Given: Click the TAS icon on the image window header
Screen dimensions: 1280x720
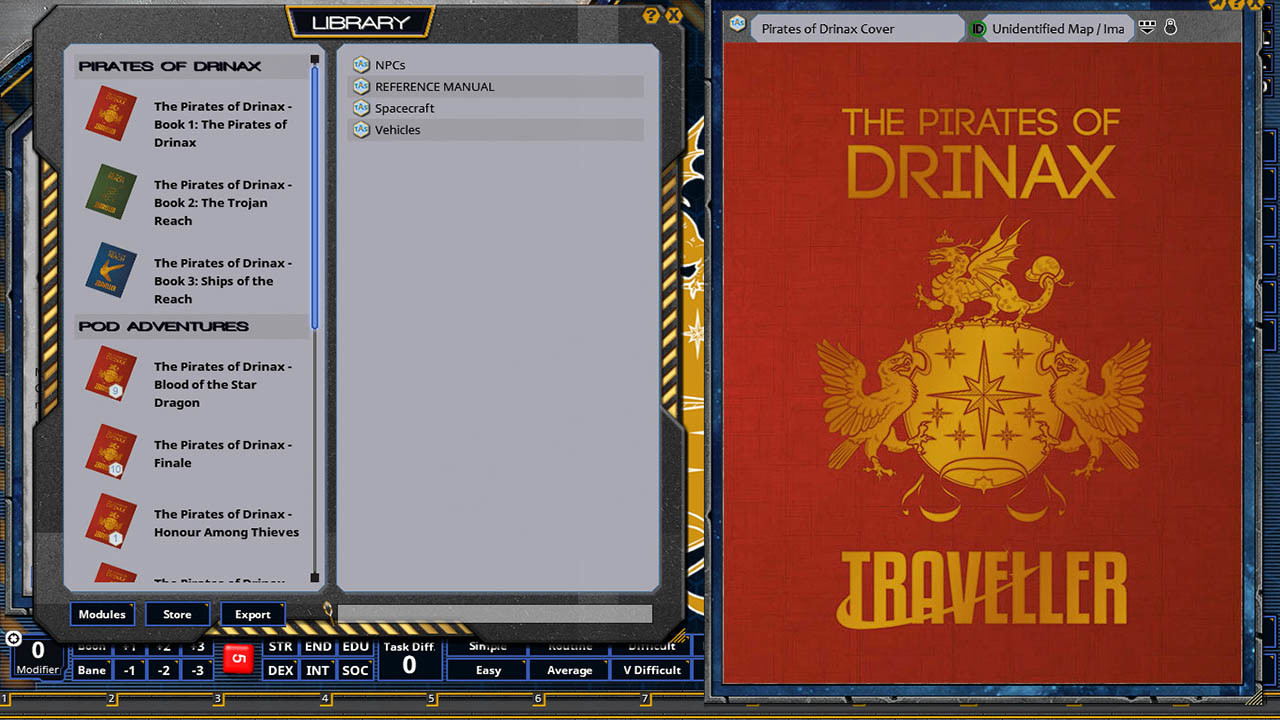Looking at the screenshot, I should coord(737,22).
